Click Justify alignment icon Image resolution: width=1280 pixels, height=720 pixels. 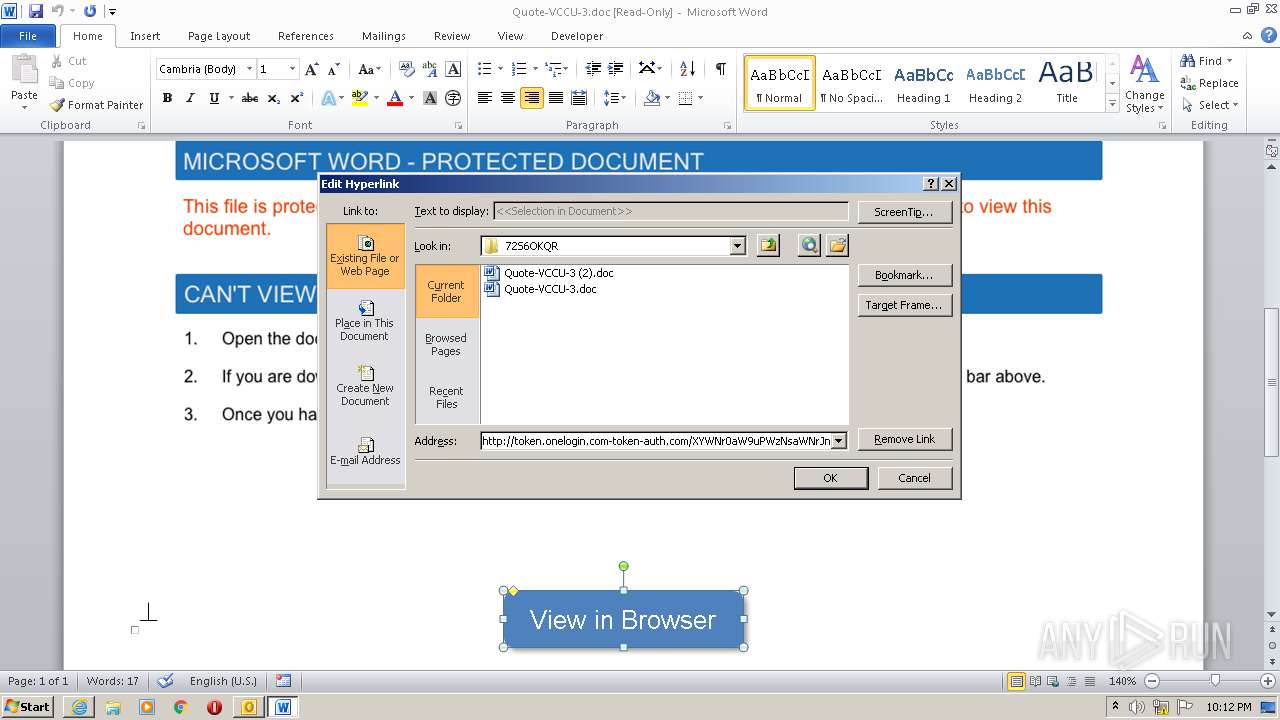coord(555,98)
